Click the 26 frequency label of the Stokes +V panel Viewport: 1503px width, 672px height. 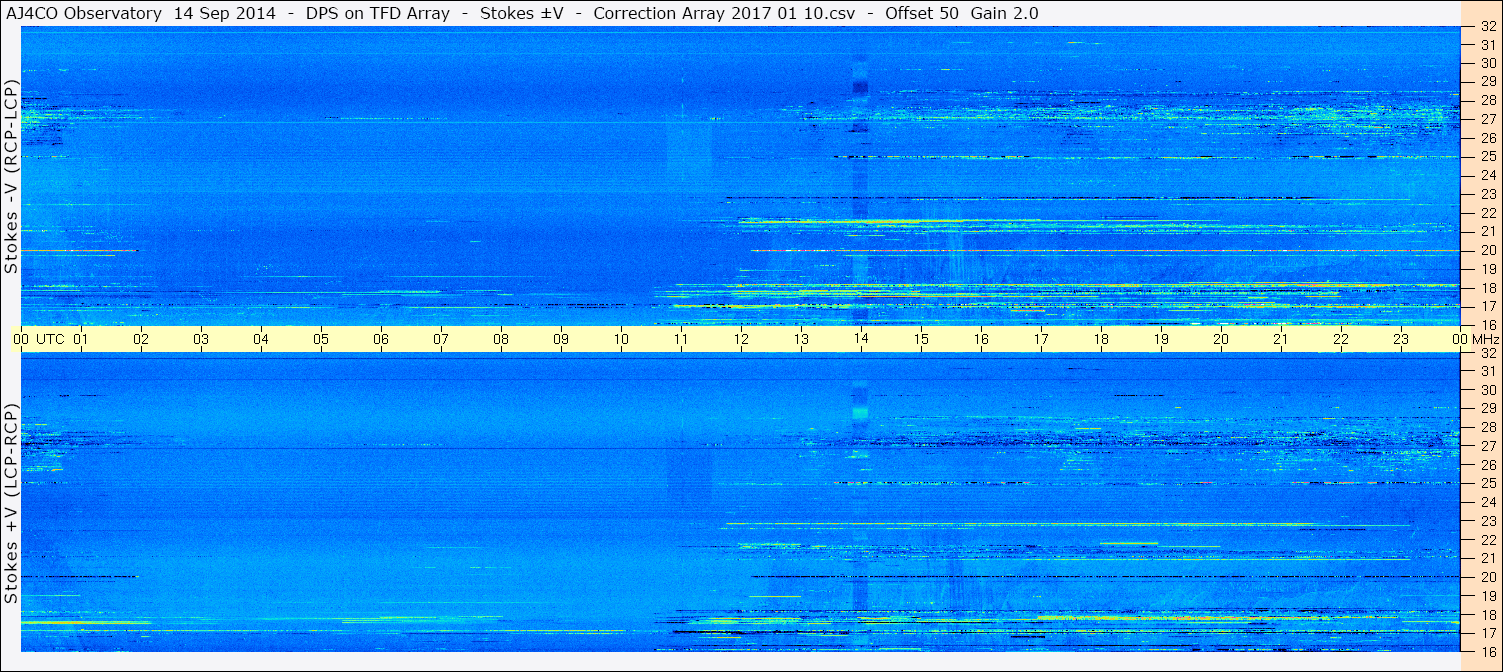coord(1488,465)
